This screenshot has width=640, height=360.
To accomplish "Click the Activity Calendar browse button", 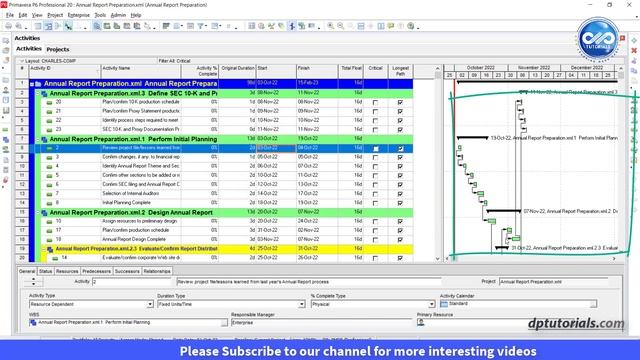I will tap(593, 304).
